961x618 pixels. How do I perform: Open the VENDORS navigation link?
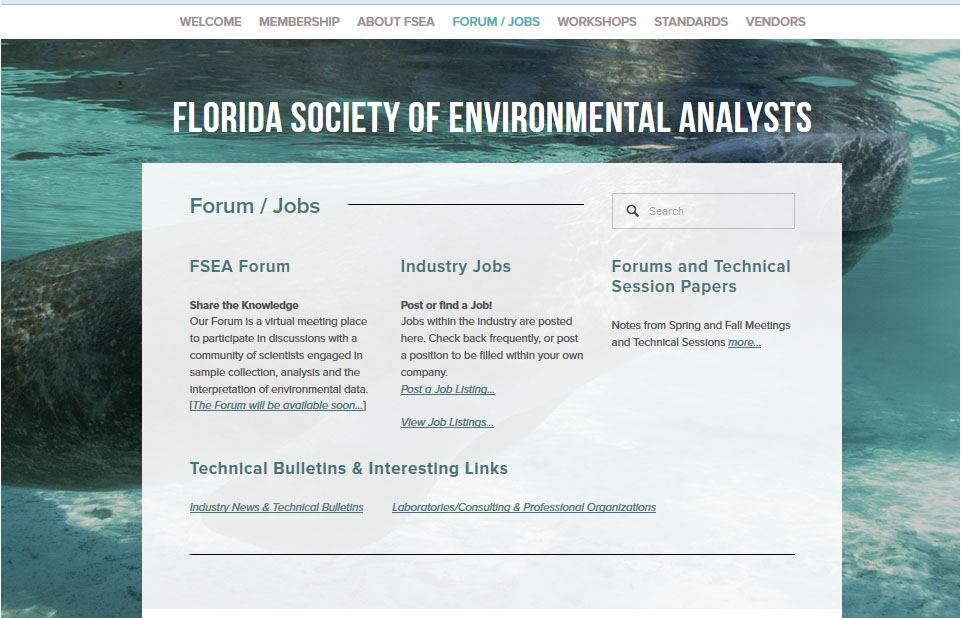coord(775,21)
